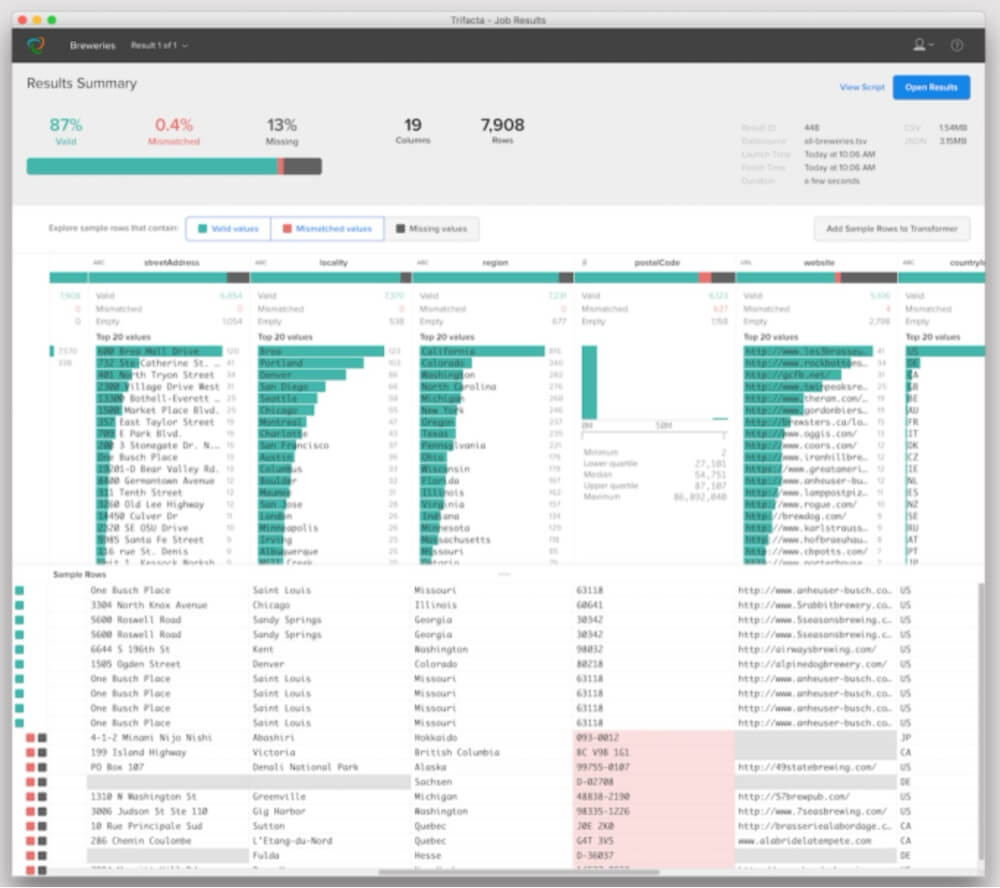Image resolution: width=1000 pixels, height=888 pixels.
Task: Click the region ABC type icon
Action: (423, 263)
